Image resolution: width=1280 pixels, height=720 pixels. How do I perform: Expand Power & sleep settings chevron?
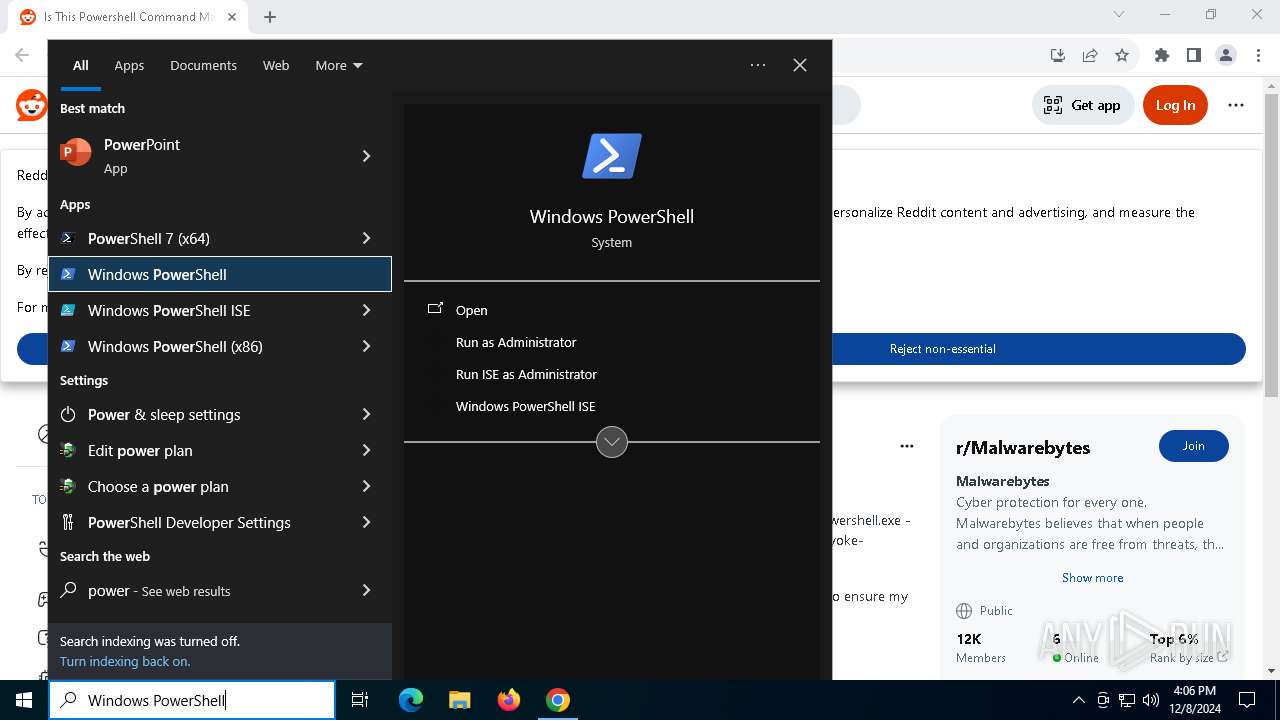[367, 414]
